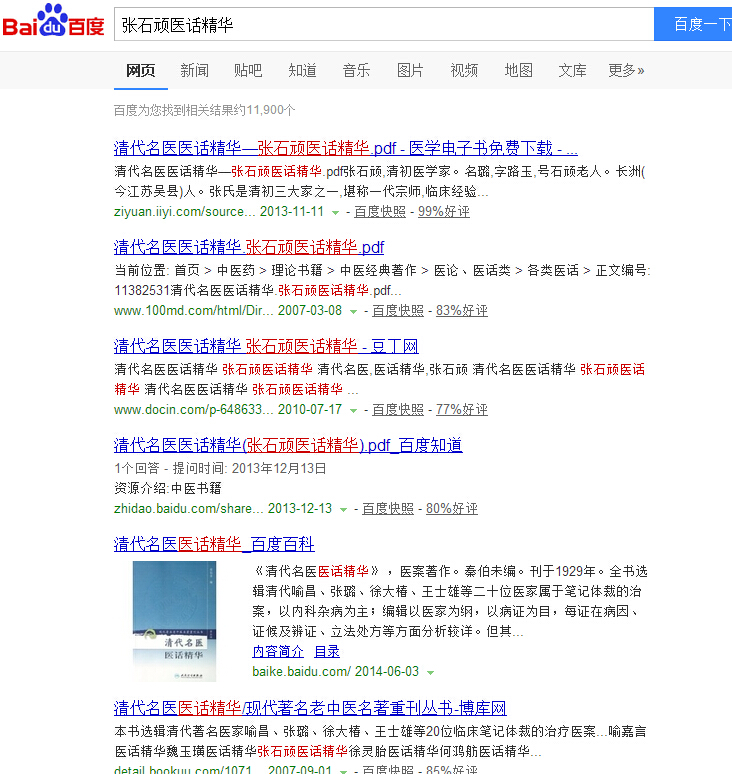Open 百度快照 for the zhidao.baidu.com result
Image resolution: width=732 pixels, height=774 pixels.
tap(388, 509)
